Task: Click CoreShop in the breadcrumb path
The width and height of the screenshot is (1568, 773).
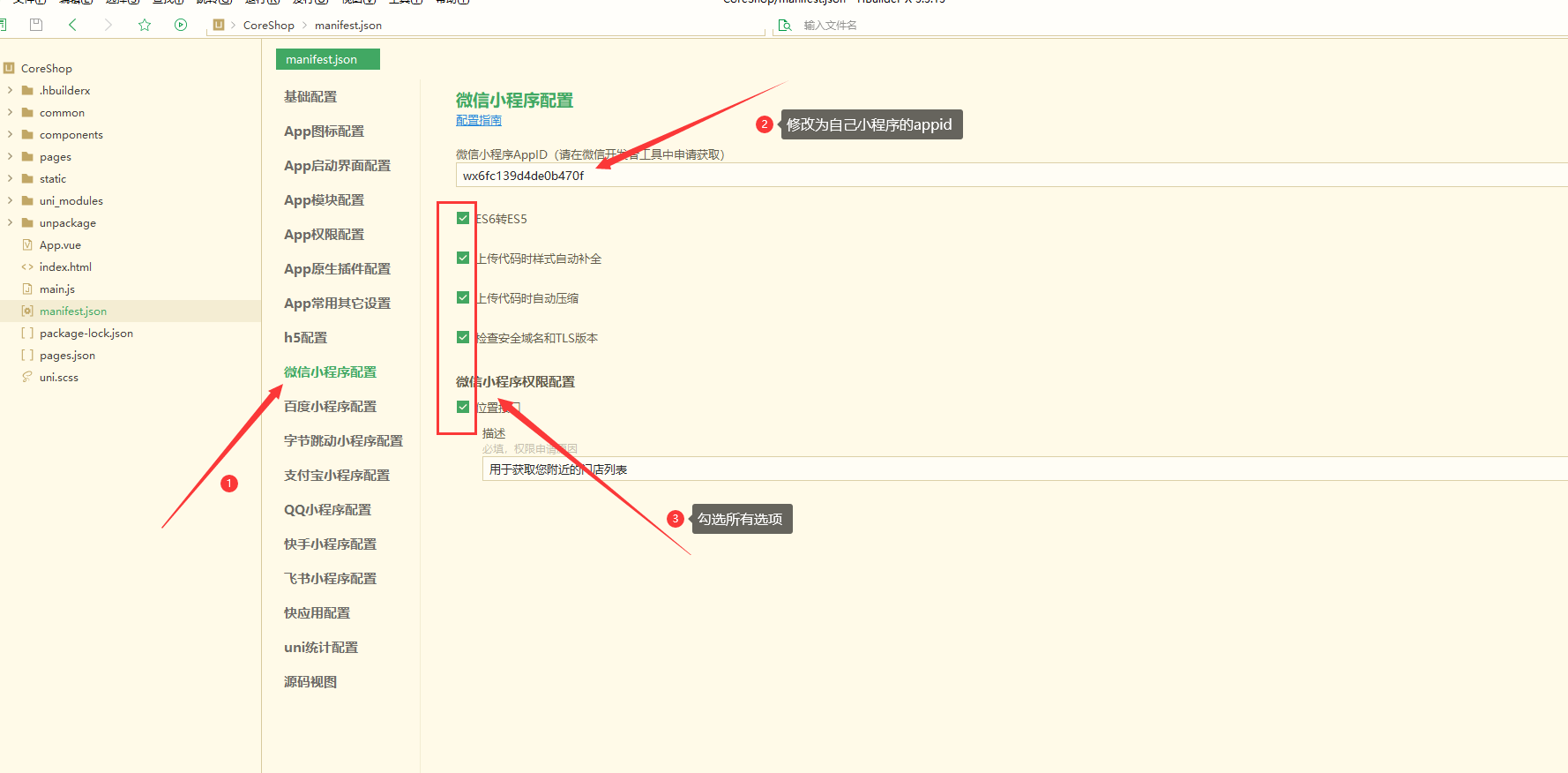Action: pyautogui.click(x=269, y=25)
